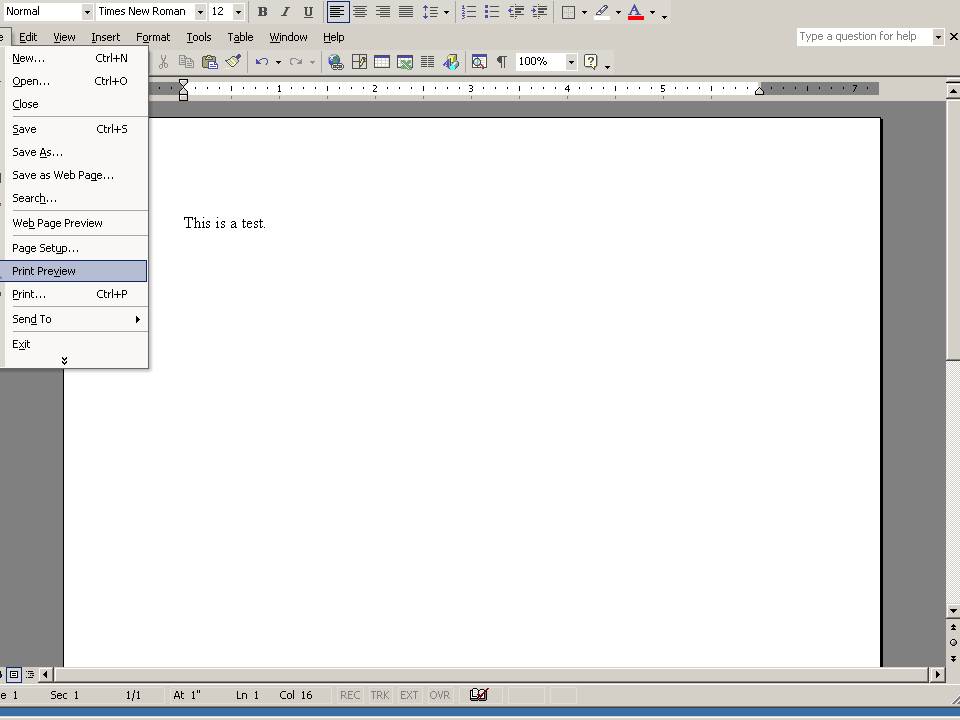Toggle Show/Hide paragraph marks
Screen dimensions: 960x720
(502, 62)
